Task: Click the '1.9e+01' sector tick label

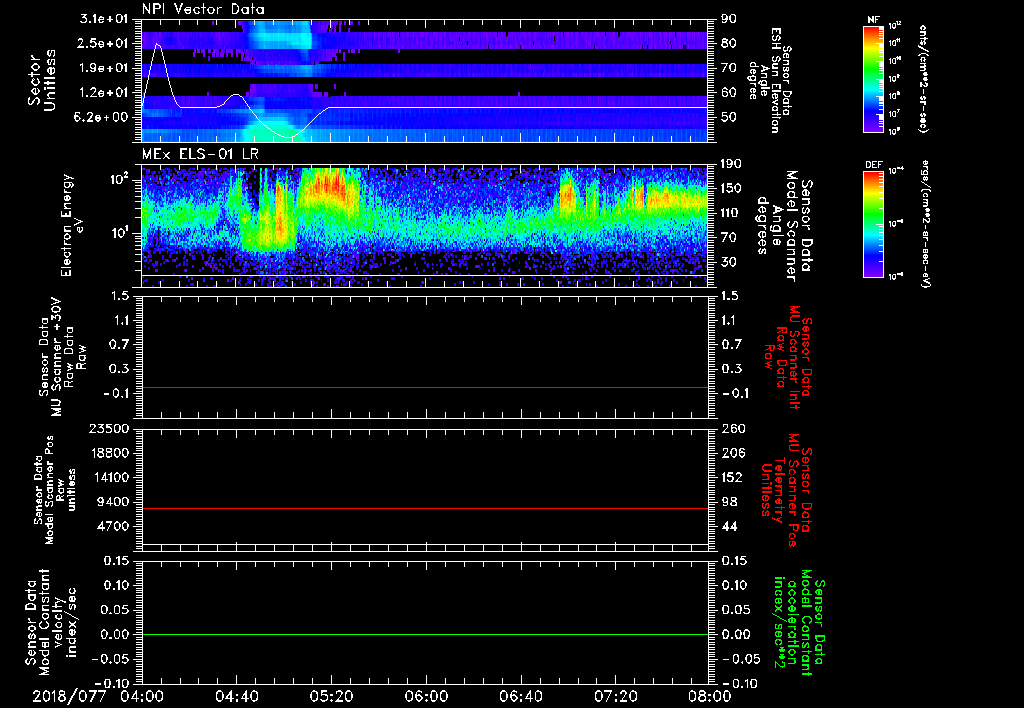Action: coord(103,68)
